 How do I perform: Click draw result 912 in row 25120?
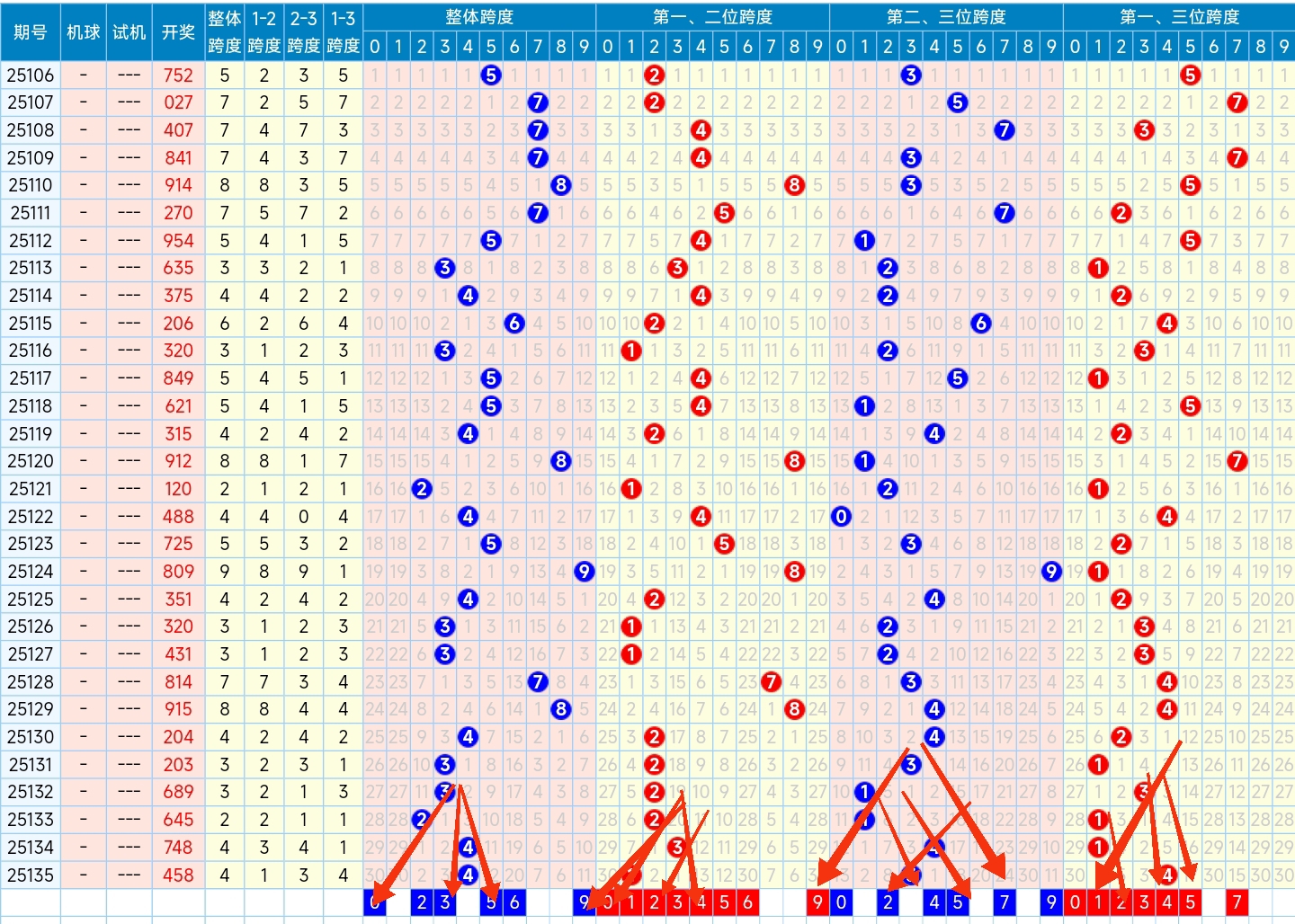point(178,461)
